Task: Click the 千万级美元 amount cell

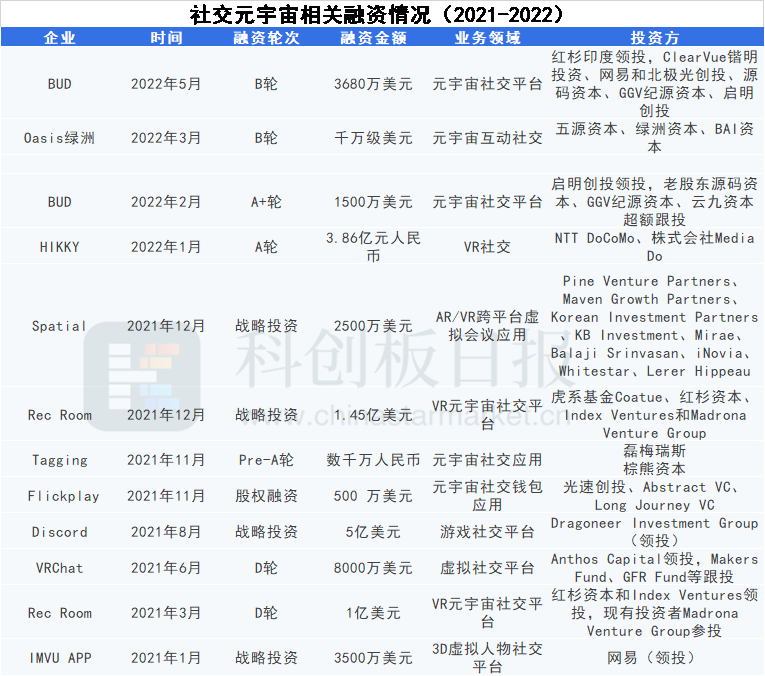Action: [373, 138]
